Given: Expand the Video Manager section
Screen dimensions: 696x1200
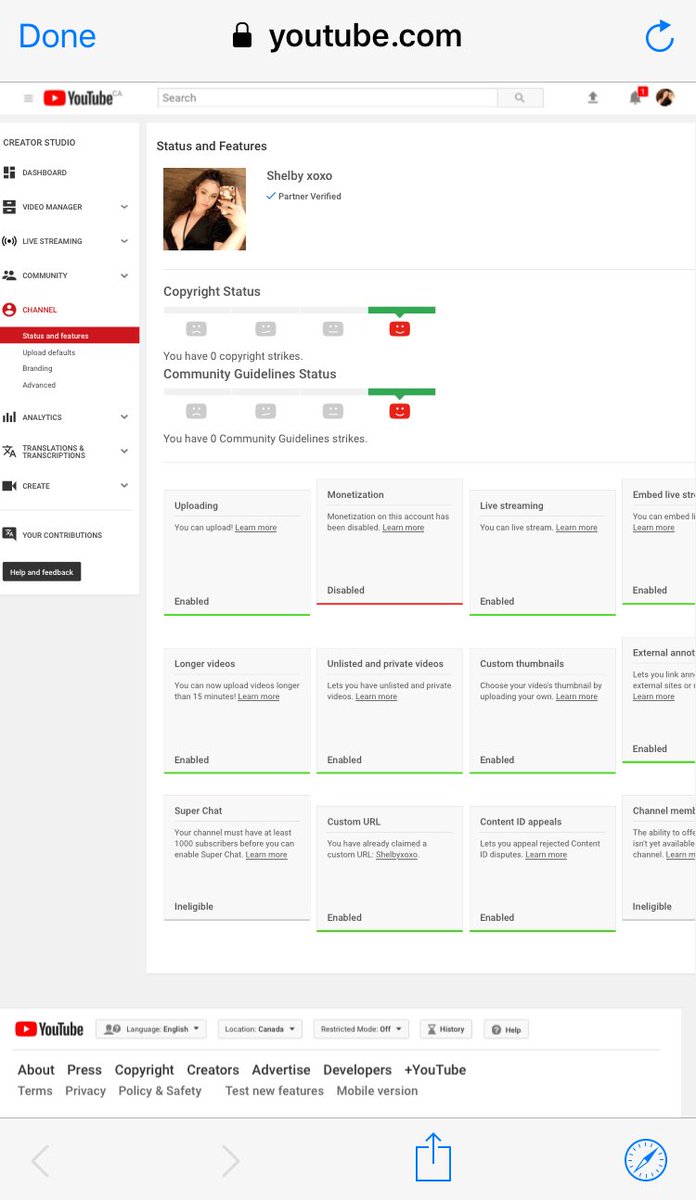Looking at the screenshot, I should click(x=124, y=207).
